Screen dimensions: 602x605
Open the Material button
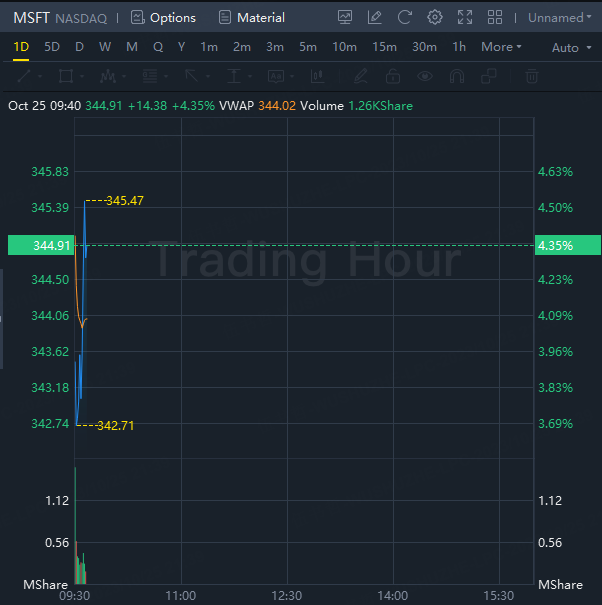[x=251, y=17]
